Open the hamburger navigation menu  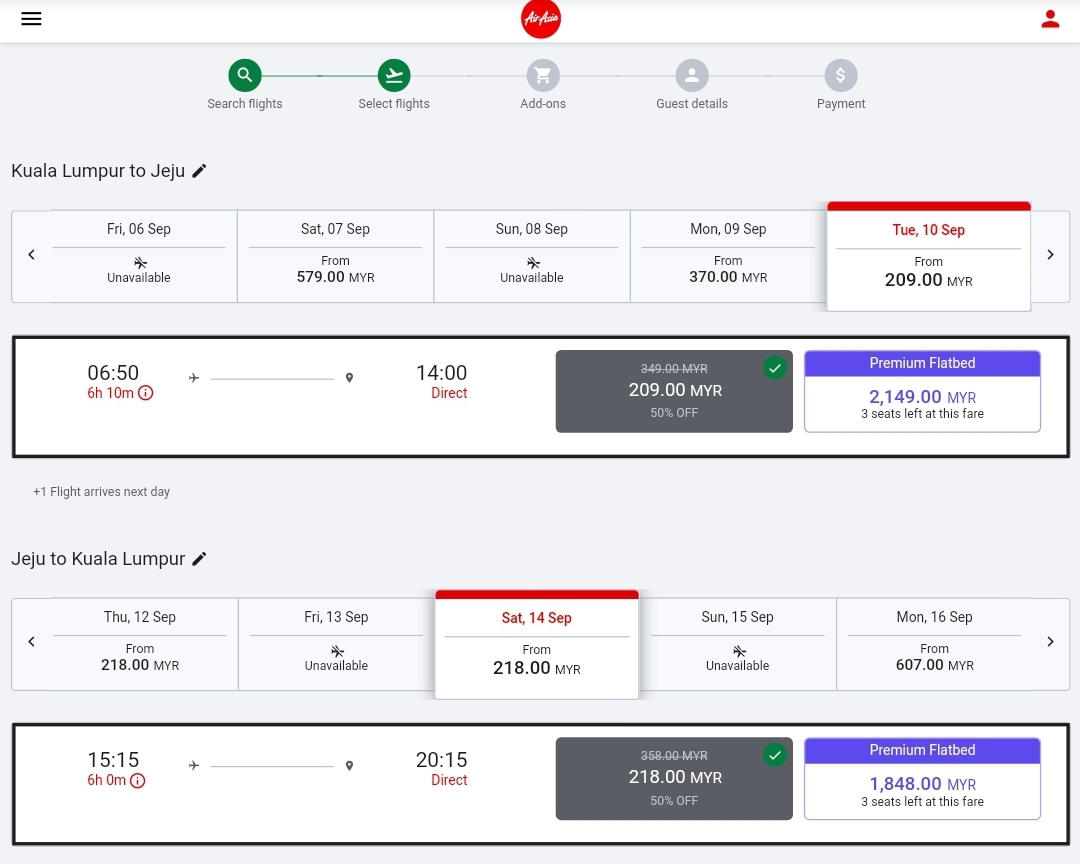pos(31,19)
